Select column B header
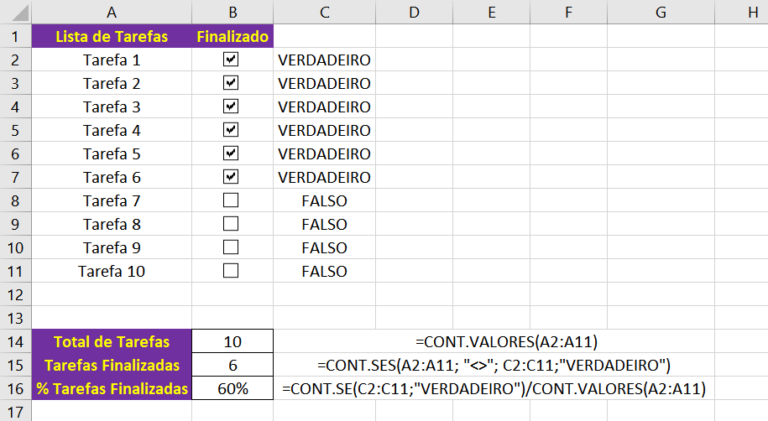The height and width of the screenshot is (421, 768). (232, 12)
